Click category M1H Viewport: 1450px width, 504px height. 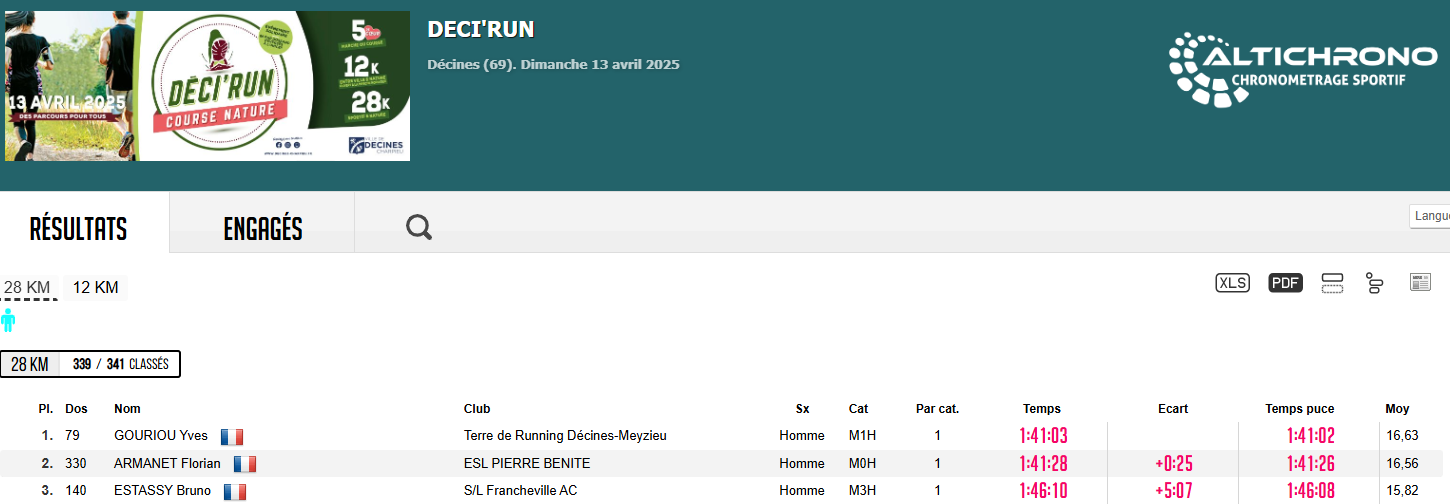[862, 436]
